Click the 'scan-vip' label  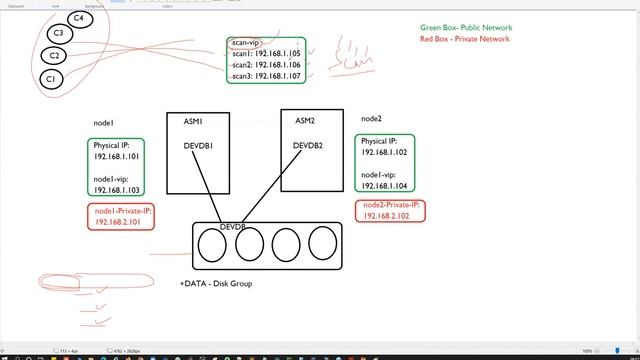(x=245, y=42)
